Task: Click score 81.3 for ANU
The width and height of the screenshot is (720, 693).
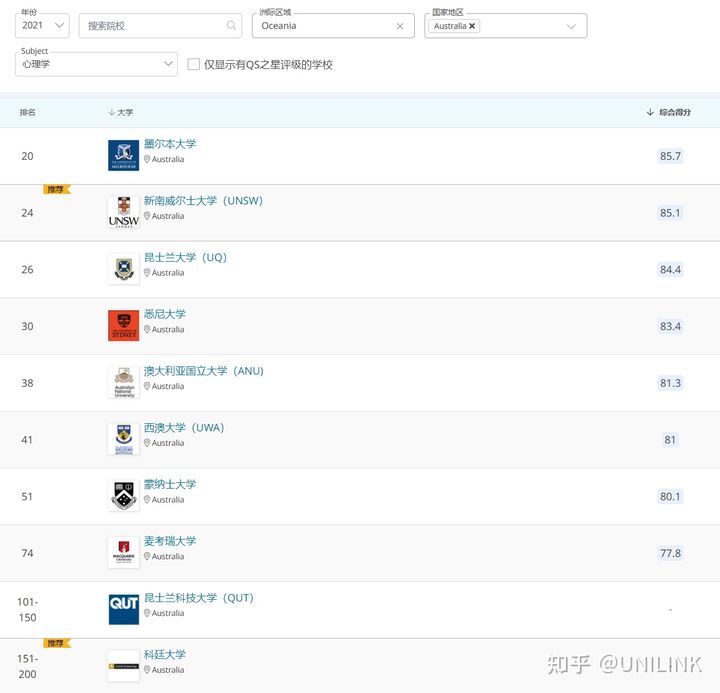Action: 670,383
